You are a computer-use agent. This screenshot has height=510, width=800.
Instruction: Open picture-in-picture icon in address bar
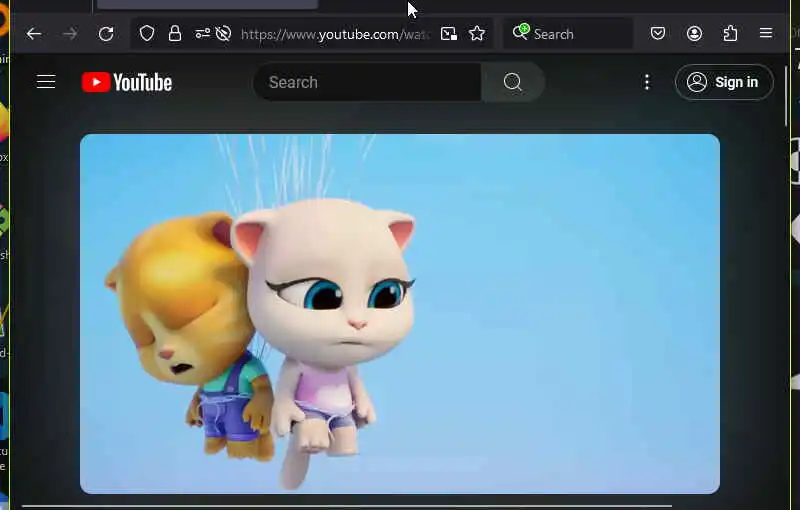pos(448,34)
